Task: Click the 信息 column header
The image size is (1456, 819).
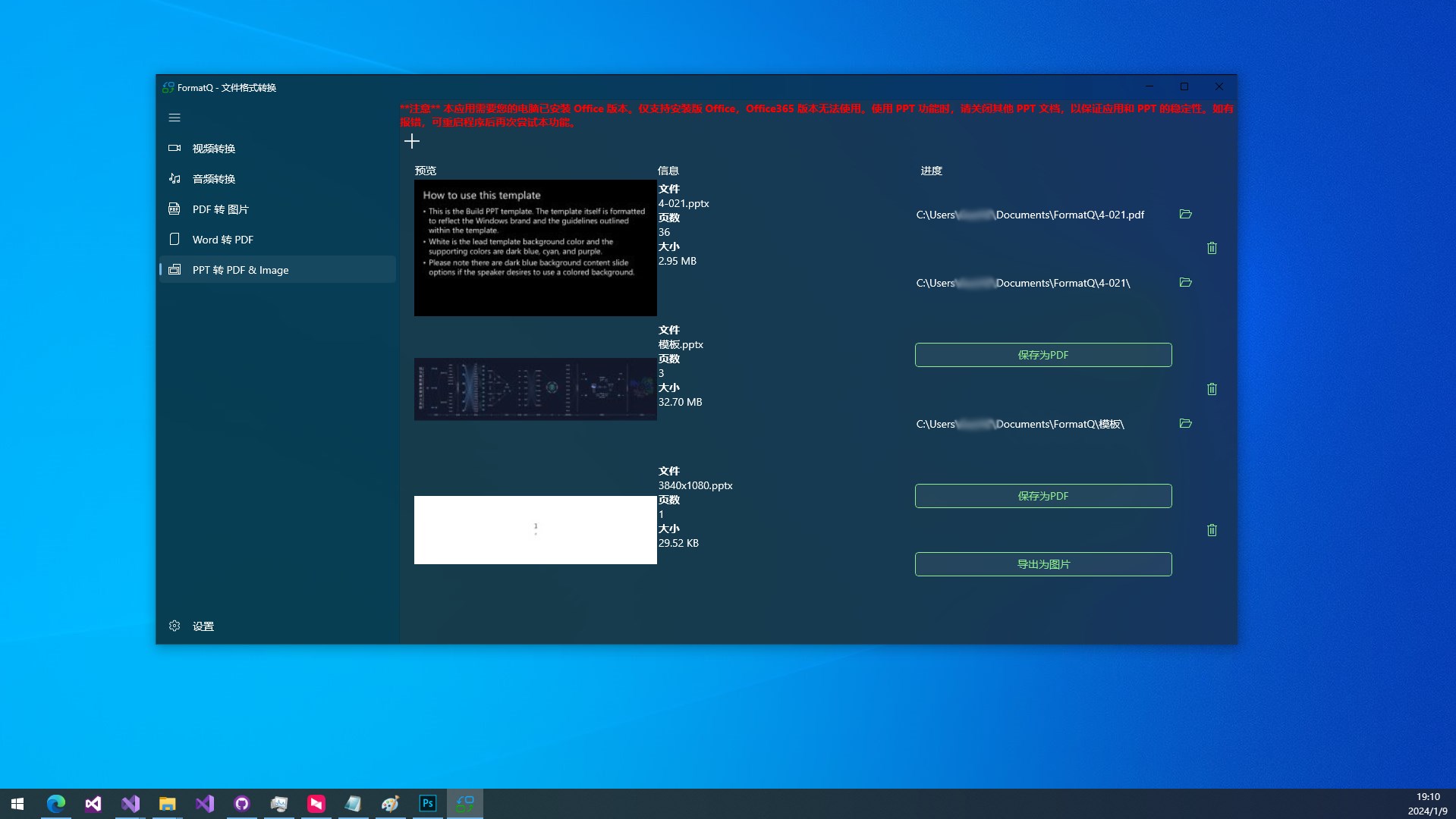Action: (668, 171)
